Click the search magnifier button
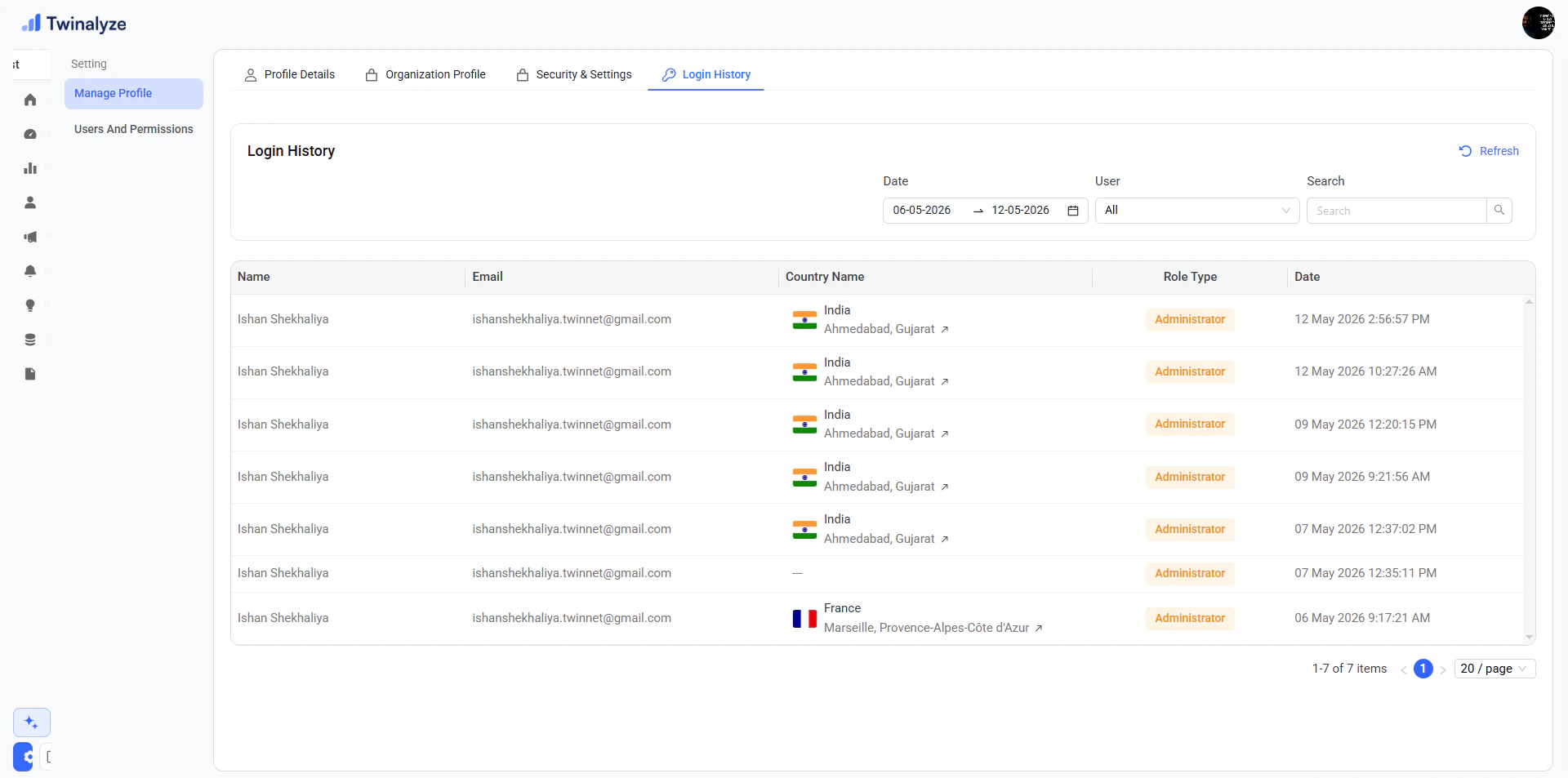Image resolution: width=1568 pixels, height=778 pixels. click(x=1499, y=211)
